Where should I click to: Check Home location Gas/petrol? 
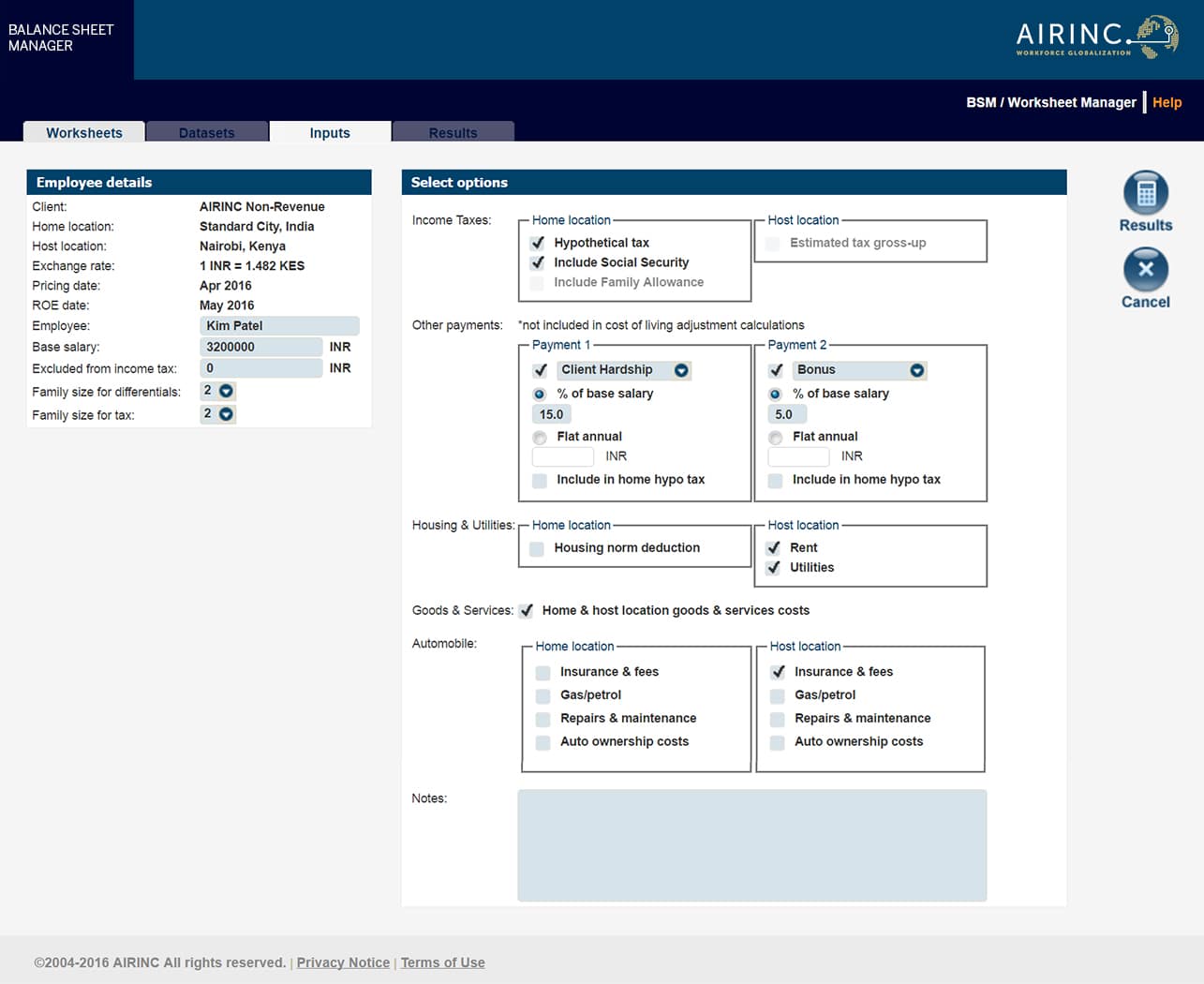coord(543,696)
